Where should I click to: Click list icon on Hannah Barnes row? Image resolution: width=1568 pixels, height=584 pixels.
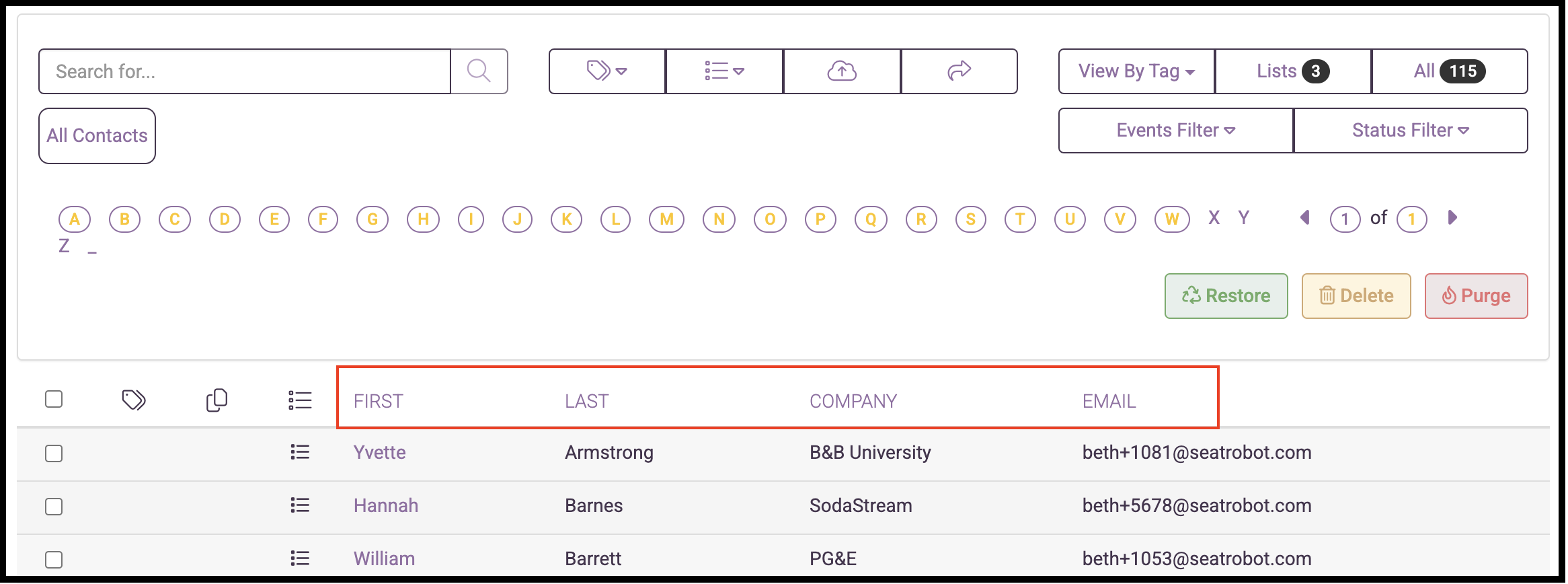[x=300, y=505]
